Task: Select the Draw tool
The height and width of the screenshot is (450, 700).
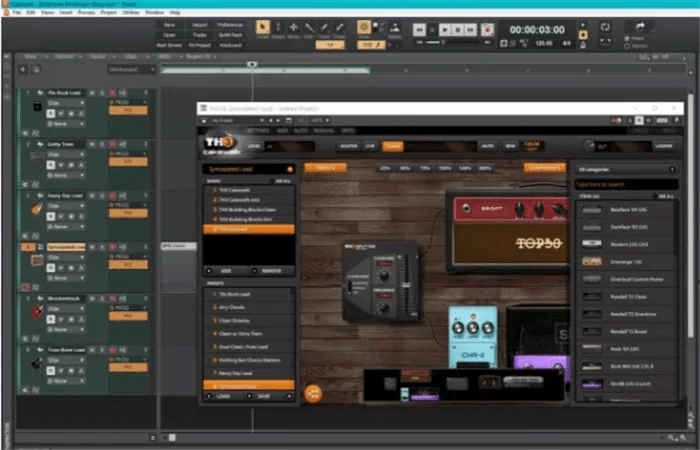Action: pos(325,28)
